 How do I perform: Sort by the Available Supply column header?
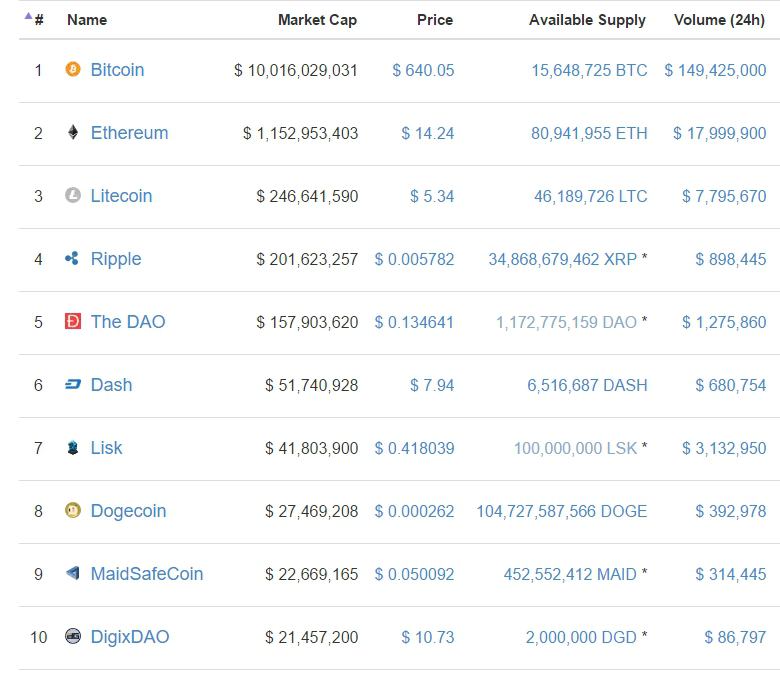(x=587, y=20)
